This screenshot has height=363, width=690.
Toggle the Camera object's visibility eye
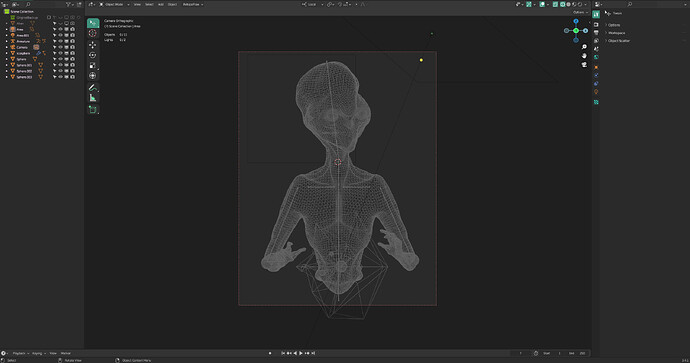[x=61, y=47]
